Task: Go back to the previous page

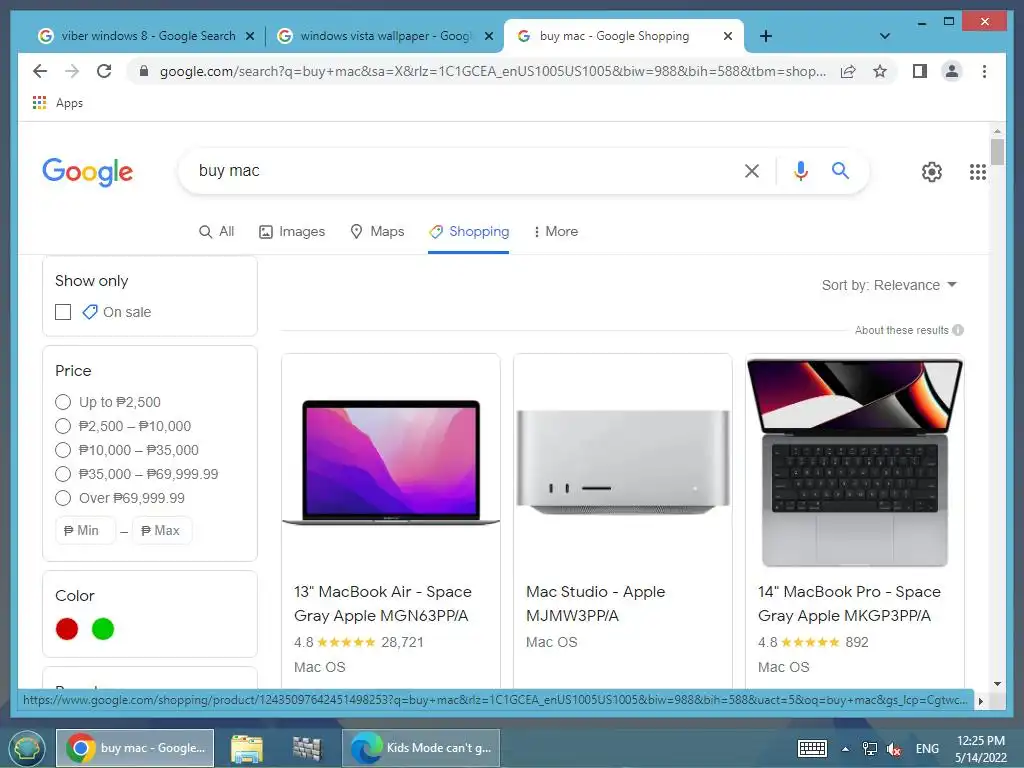Action: (40, 71)
